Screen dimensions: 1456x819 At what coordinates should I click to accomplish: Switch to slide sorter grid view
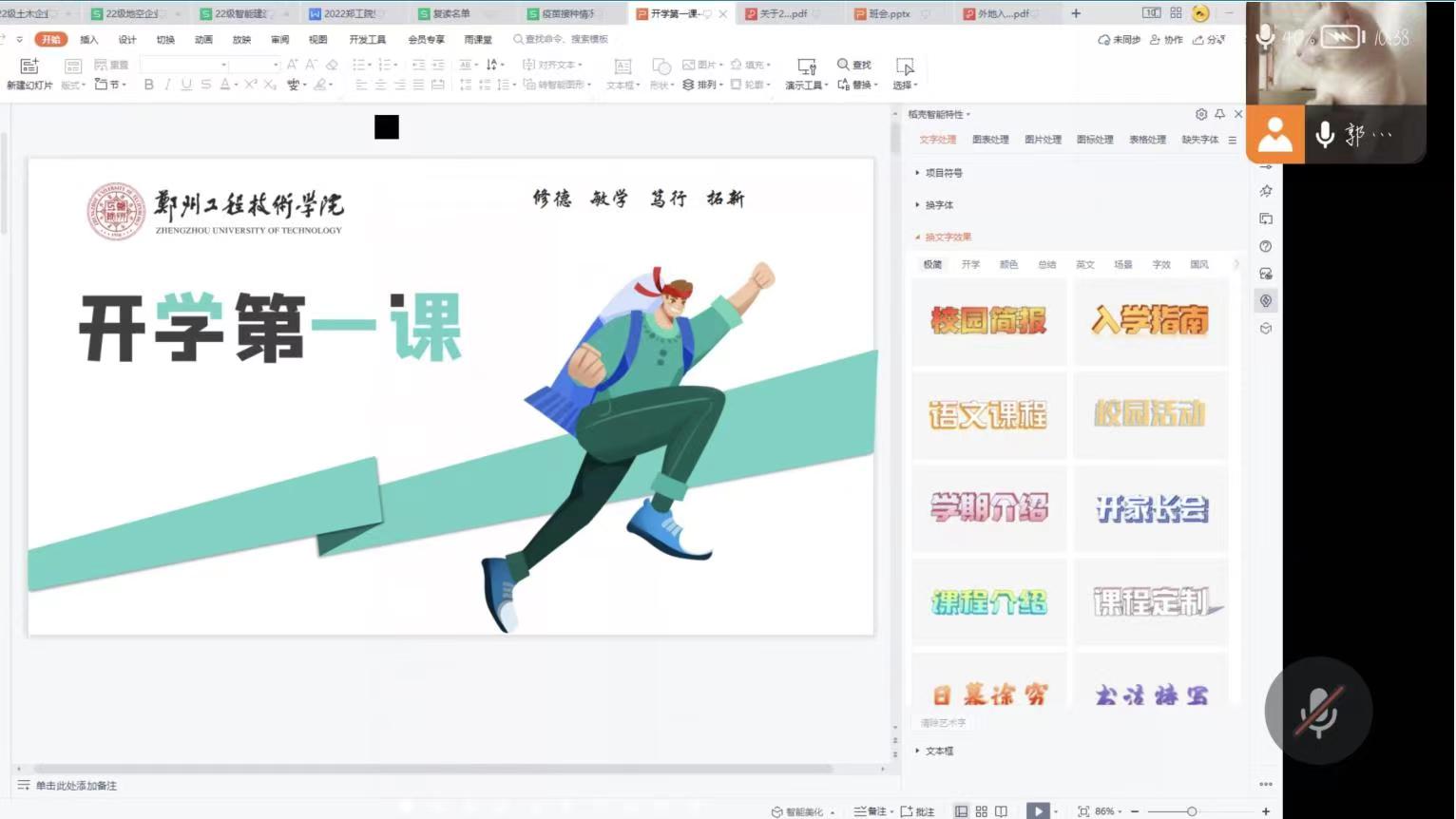pos(981,811)
